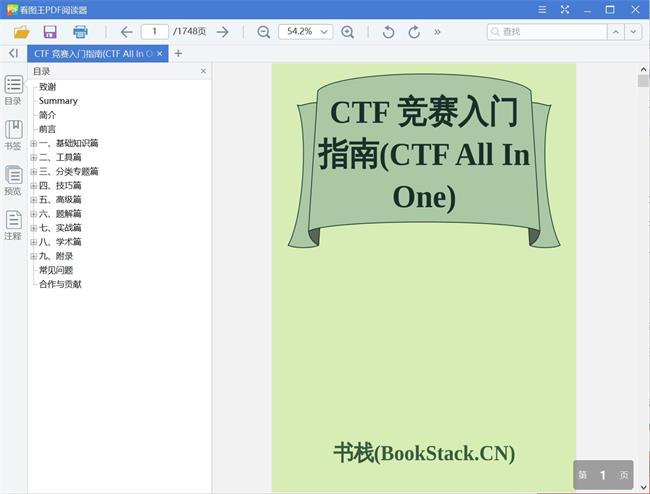
Task: Expand 七、实战篇 tree node
Action: [x=34, y=228]
